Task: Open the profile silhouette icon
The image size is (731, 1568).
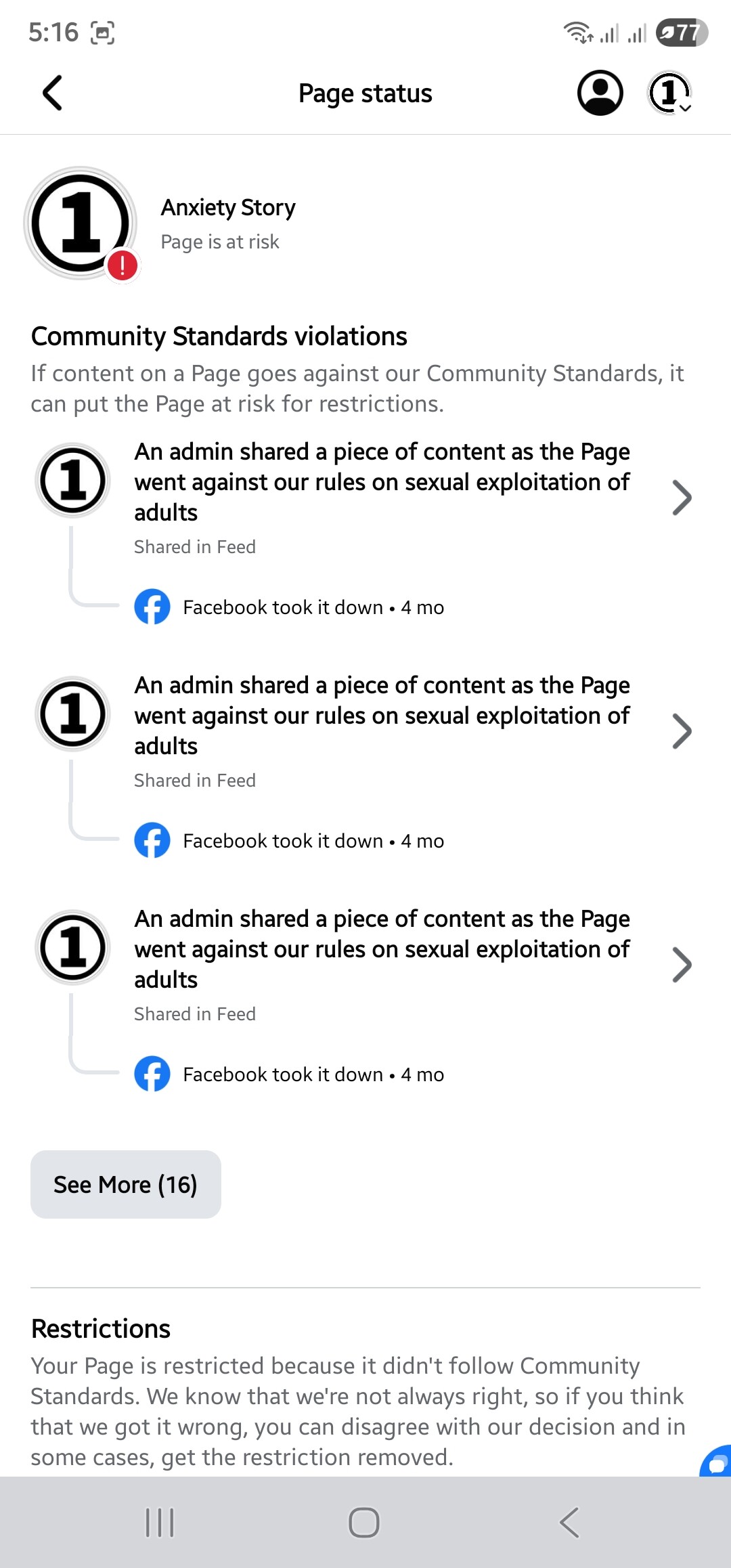Action: (600, 93)
